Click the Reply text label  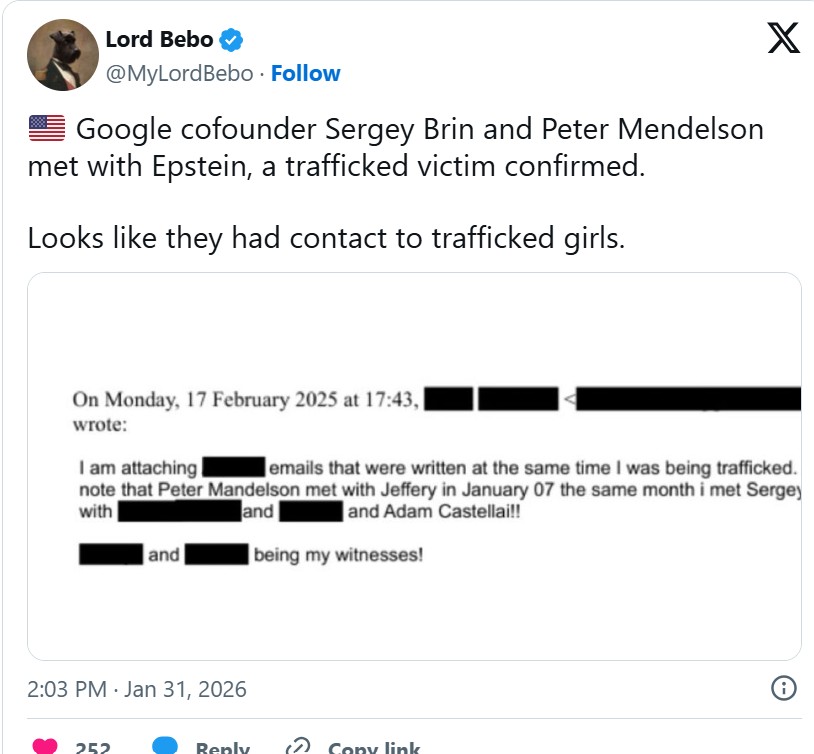(222, 747)
